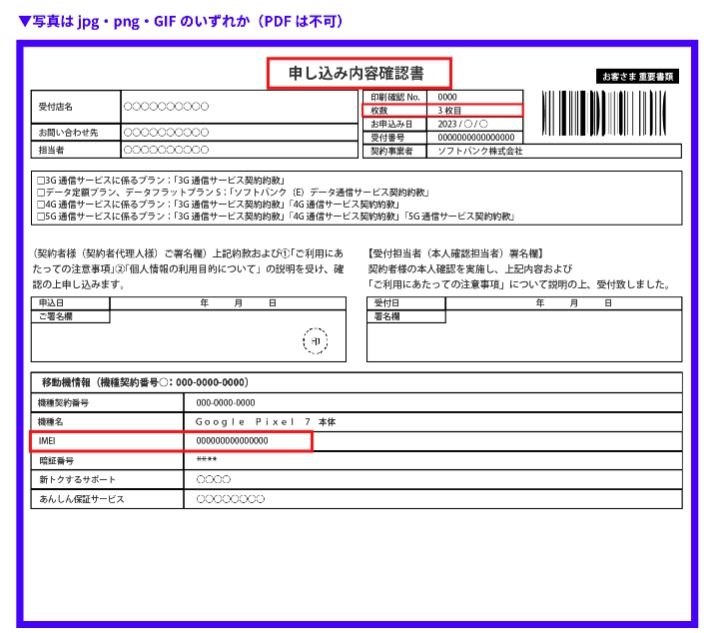This screenshot has width=718, height=633.
Task: Click the 3 枚目 value
Action: [x=450, y=110]
